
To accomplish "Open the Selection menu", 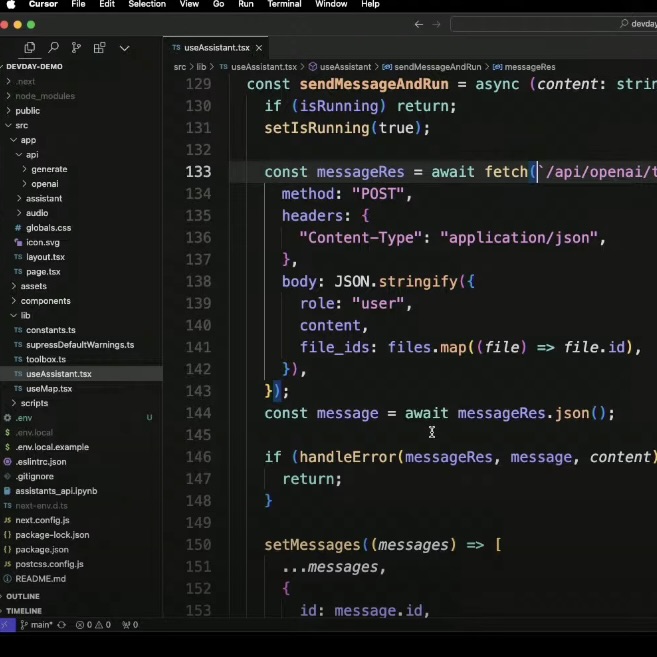I will pyautogui.click(x=147, y=5).
